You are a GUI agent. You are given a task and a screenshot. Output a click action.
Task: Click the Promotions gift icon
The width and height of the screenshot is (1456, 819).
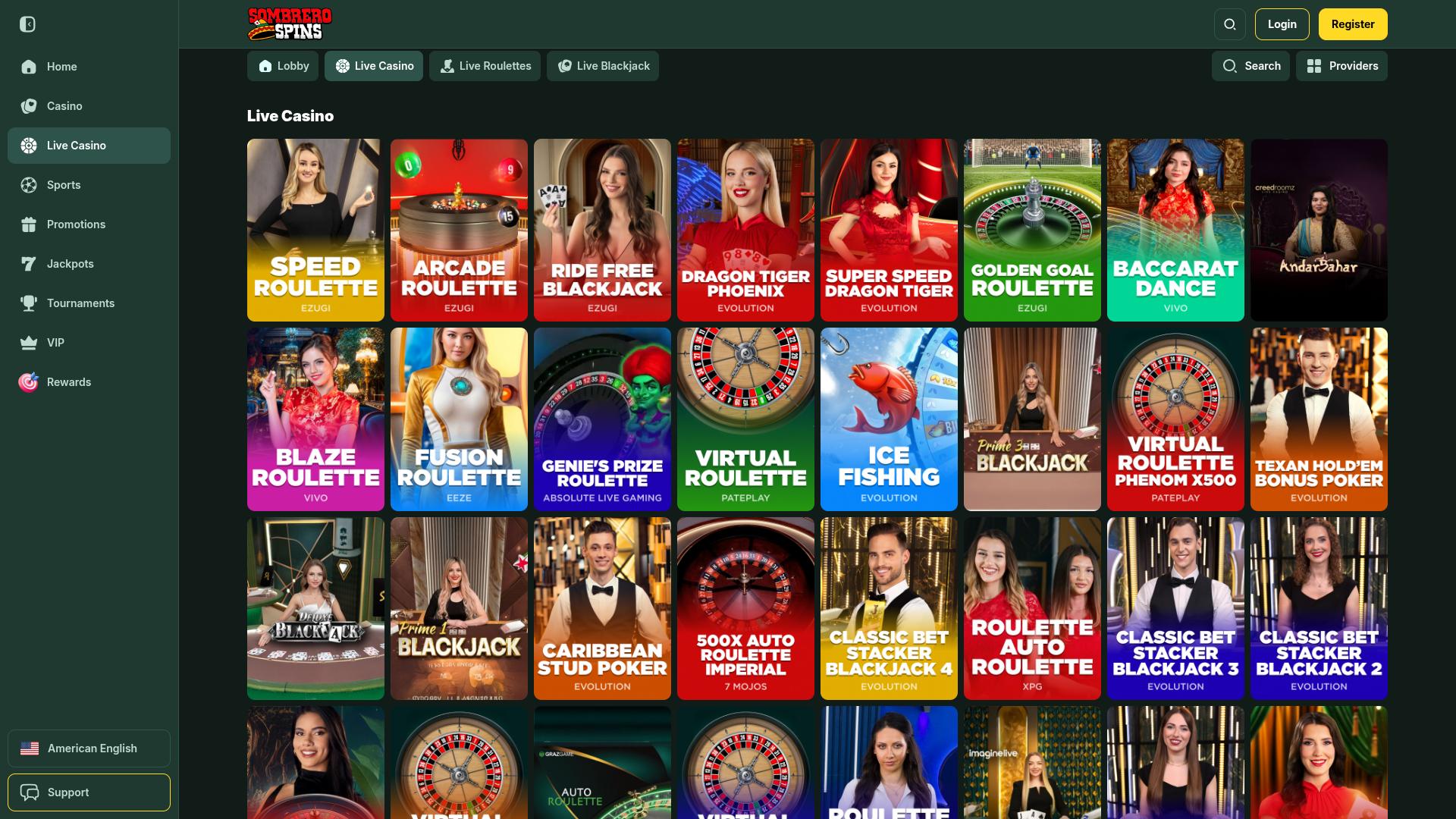[x=29, y=224]
